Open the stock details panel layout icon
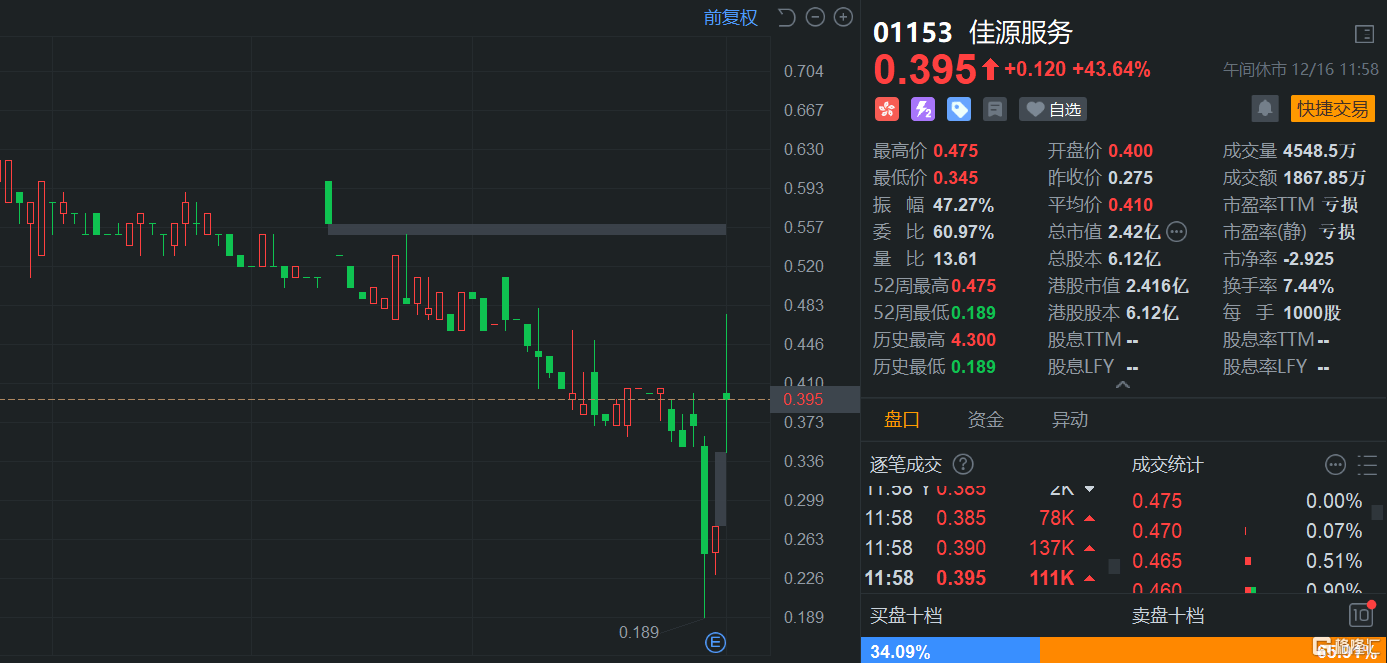The image size is (1387, 663). 1364,34
